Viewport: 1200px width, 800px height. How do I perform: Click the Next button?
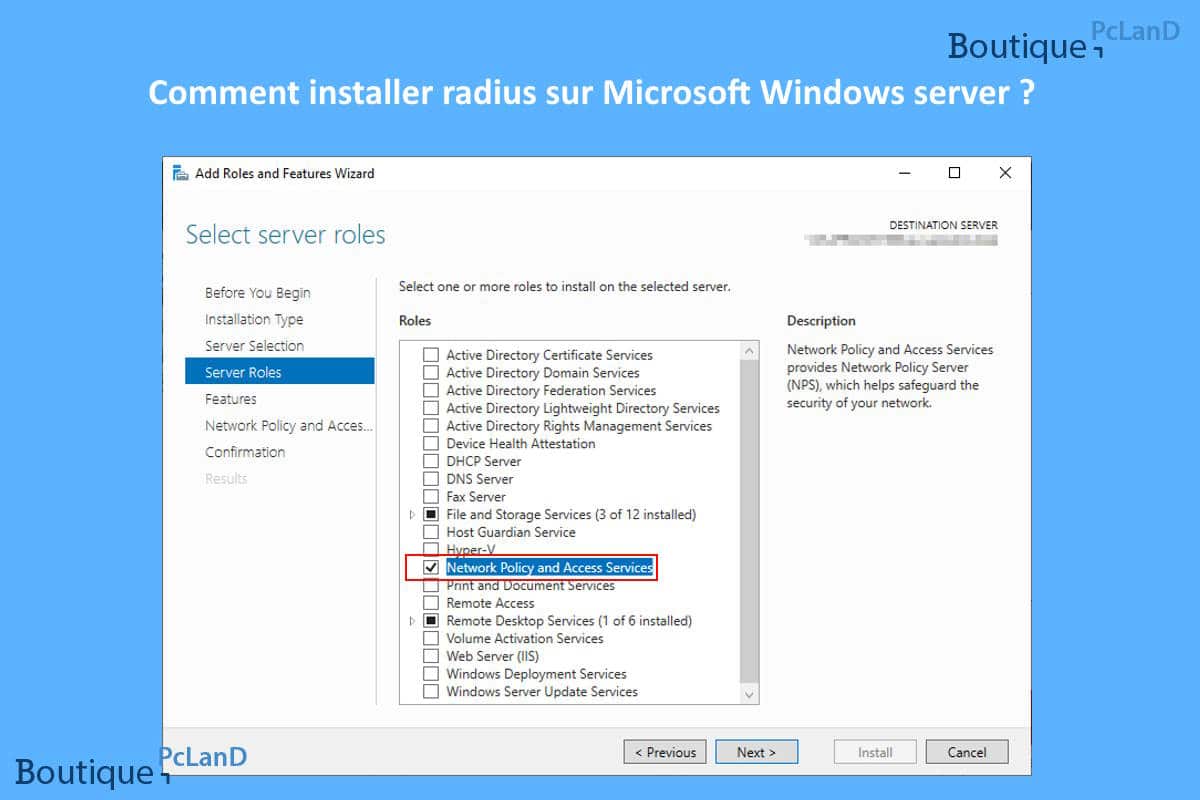click(757, 752)
